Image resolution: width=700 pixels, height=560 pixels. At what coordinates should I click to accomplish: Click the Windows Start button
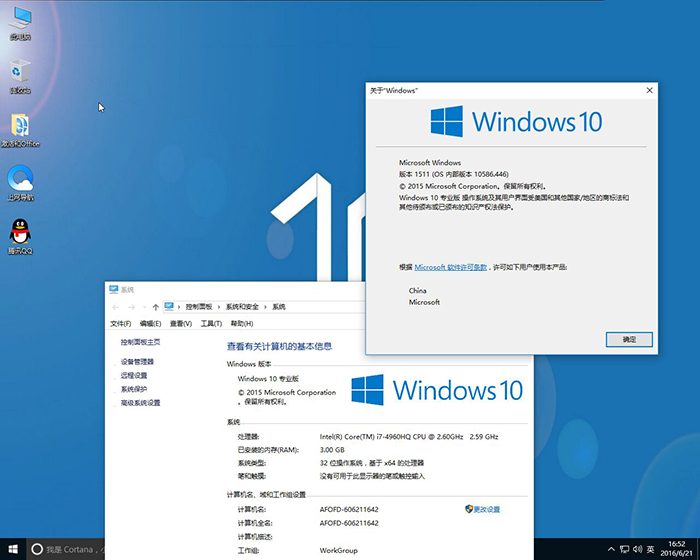click(11, 549)
